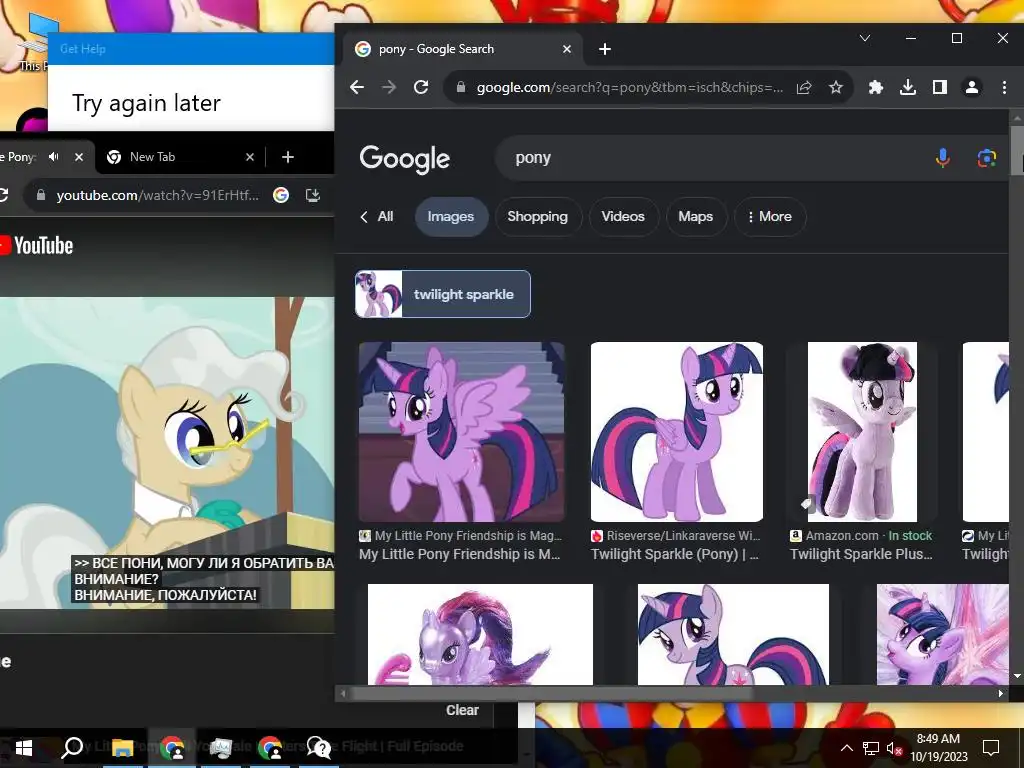Open the first Chrome taskbar icon
Image resolution: width=1024 pixels, height=768 pixels.
pos(171,748)
